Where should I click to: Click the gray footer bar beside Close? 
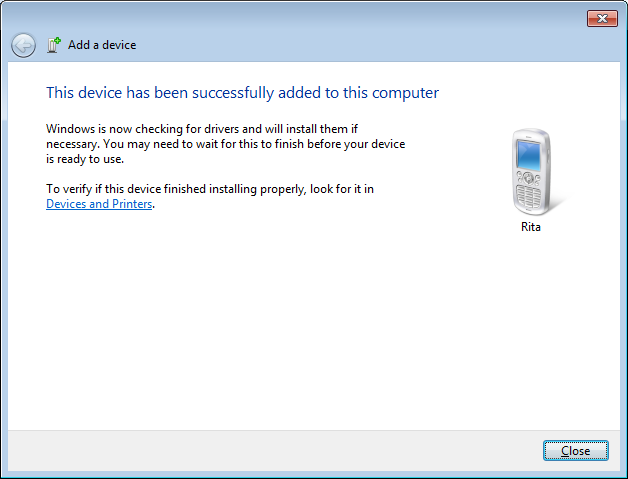[272, 451]
